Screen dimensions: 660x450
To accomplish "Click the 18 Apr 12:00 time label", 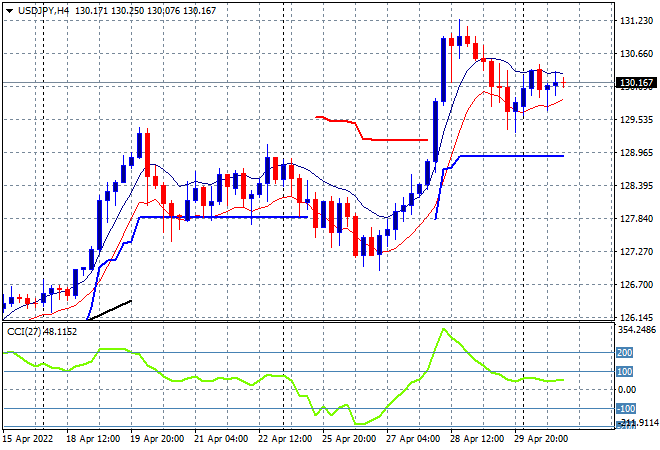I will click(93, 439).
